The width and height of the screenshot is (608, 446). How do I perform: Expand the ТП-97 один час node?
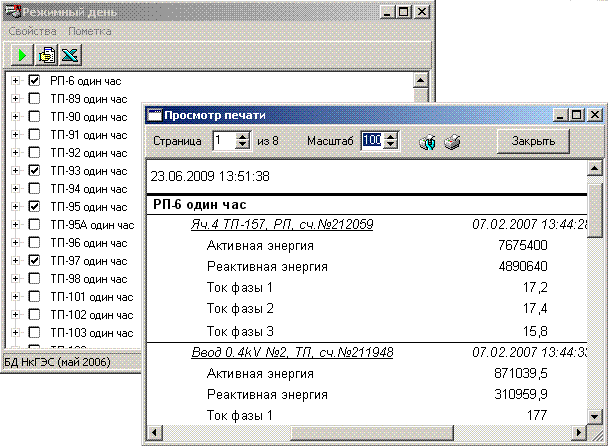pyautogui.click(x=15, y=260)
